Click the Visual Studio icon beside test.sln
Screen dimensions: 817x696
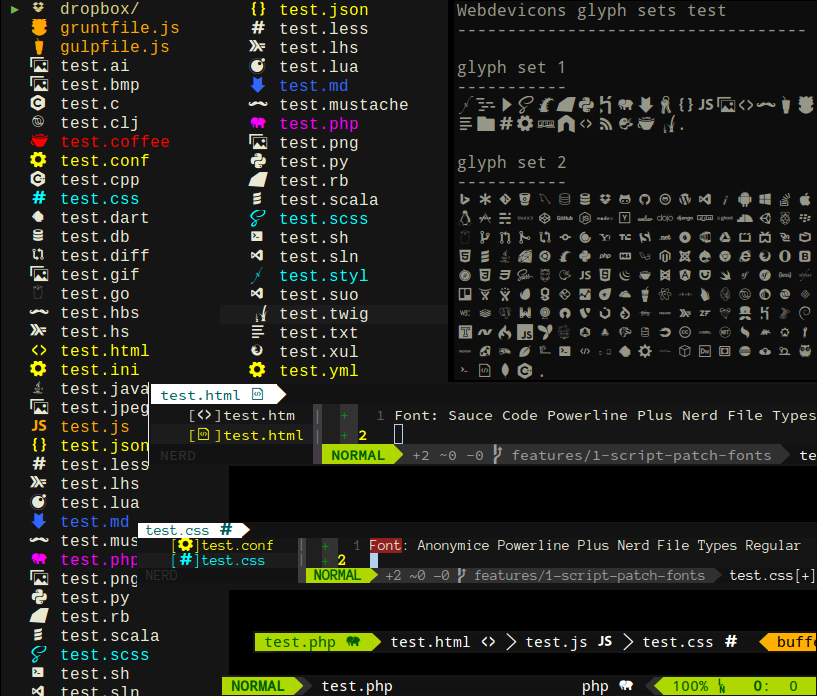257,256
